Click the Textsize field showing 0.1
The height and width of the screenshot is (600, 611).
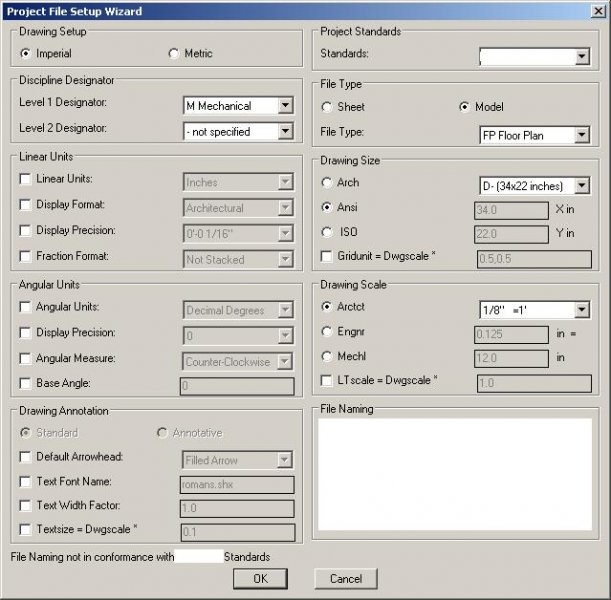click(x=238, y=533)
